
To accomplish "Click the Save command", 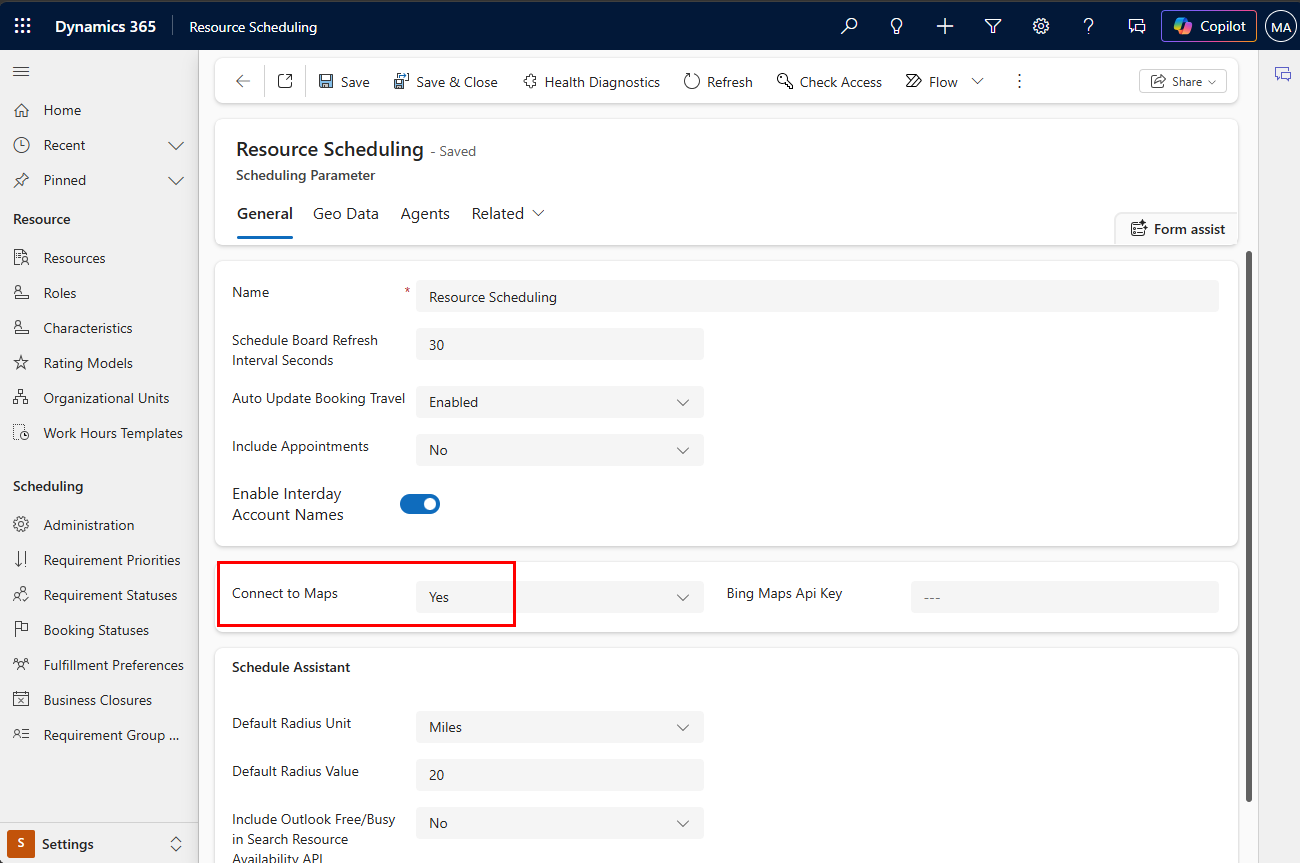I will (x=344, y=82).
